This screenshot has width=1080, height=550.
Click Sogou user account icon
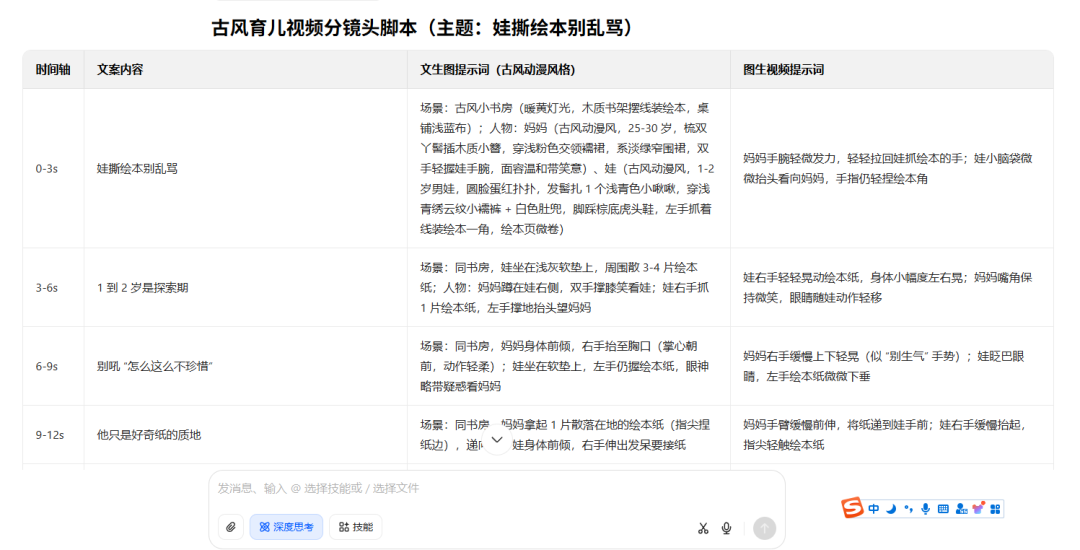[962, 509]
